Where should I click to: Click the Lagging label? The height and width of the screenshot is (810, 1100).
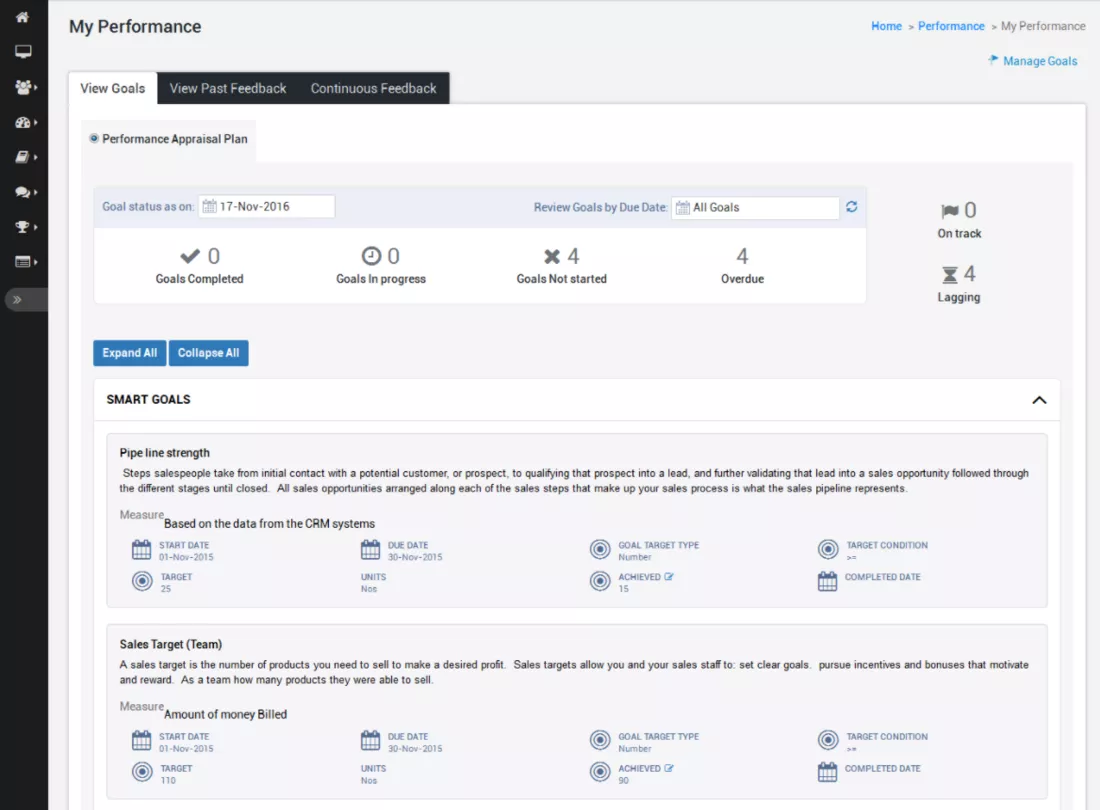[959, 297]
